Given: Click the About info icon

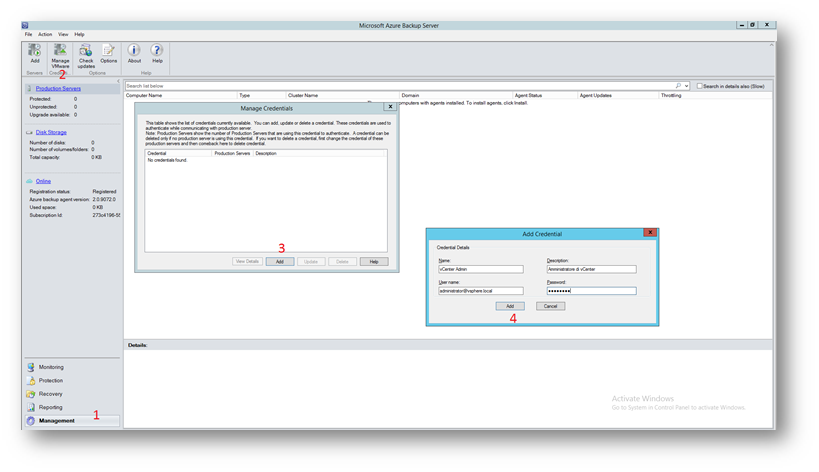Looking at the screenshot, I should coord(134,53).
